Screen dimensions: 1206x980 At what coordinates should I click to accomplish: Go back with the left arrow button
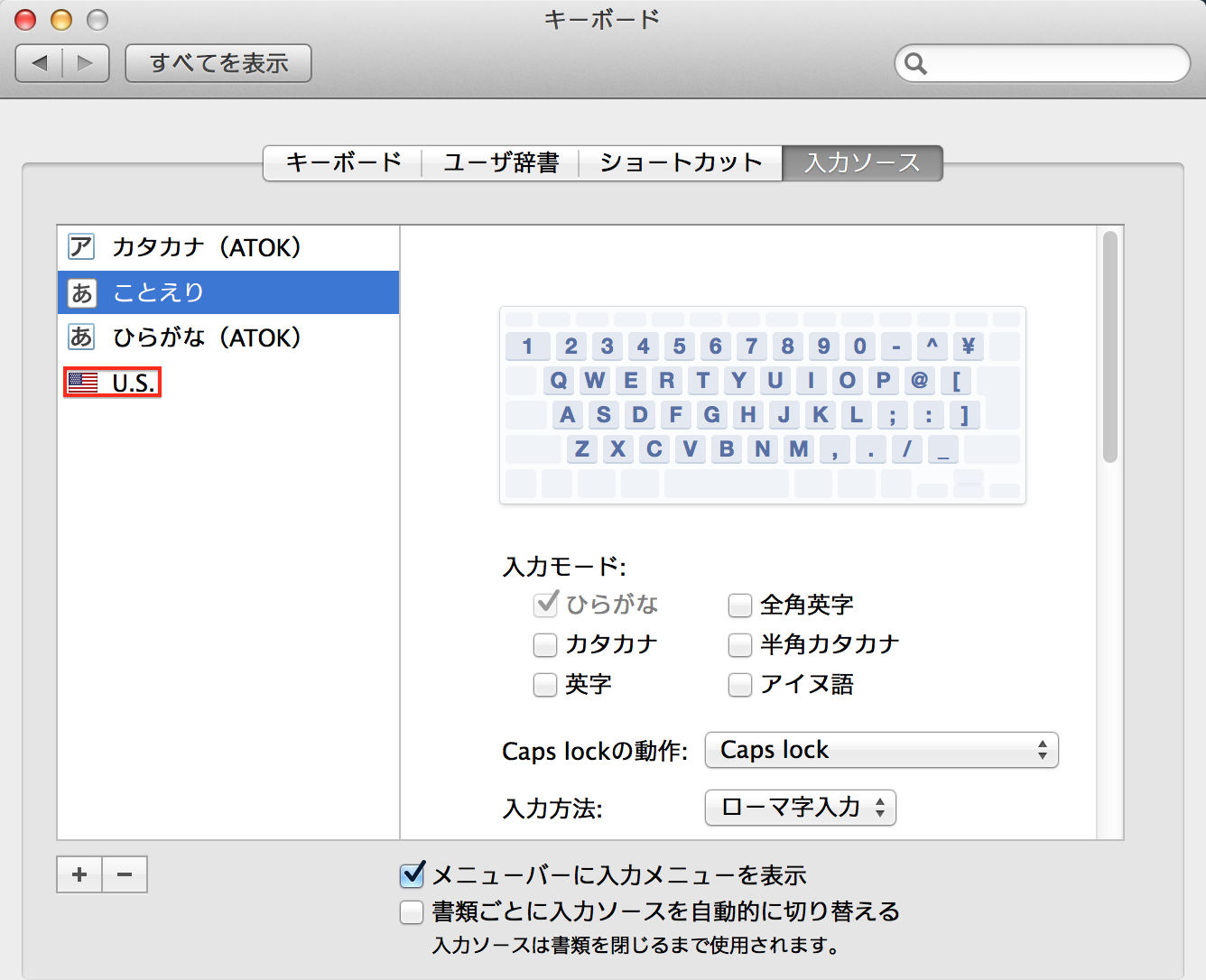(x=40, y=63)
